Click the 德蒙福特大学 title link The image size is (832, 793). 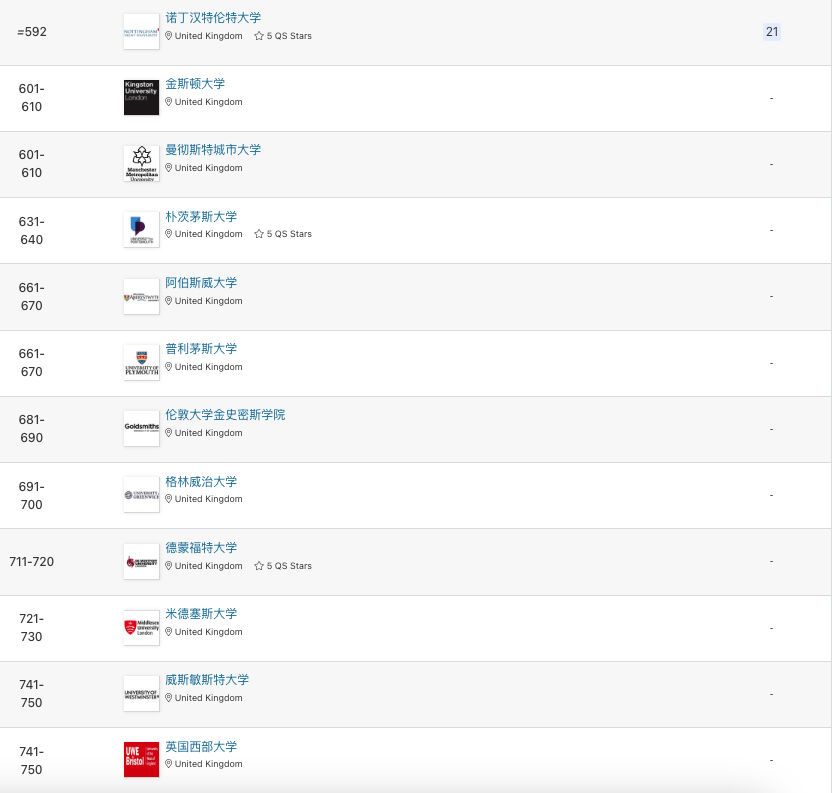click(x=201, y=547)
